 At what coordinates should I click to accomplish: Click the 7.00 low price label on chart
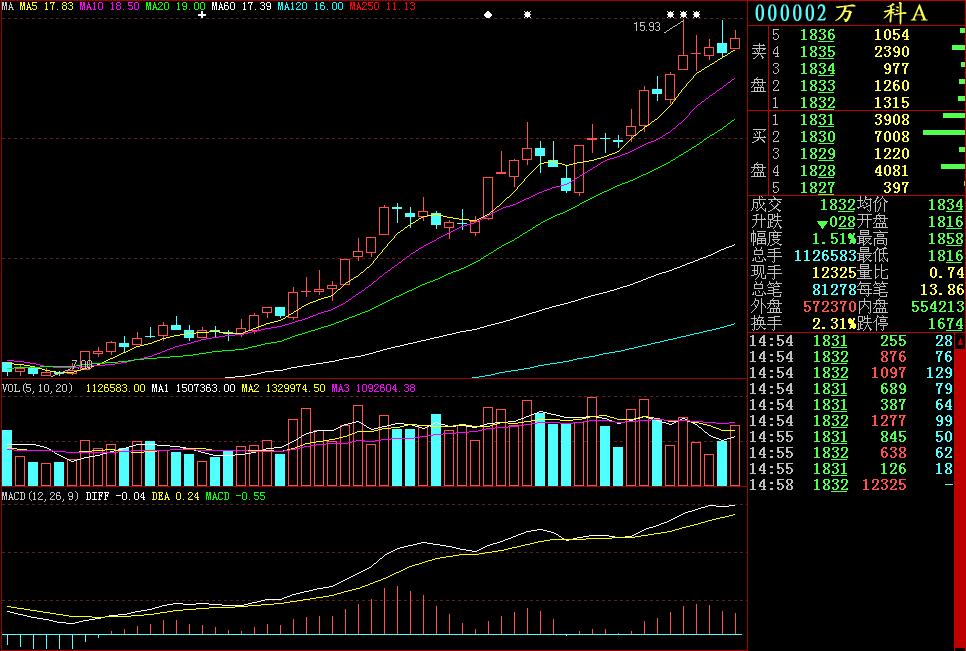click(x=81, y=365)
